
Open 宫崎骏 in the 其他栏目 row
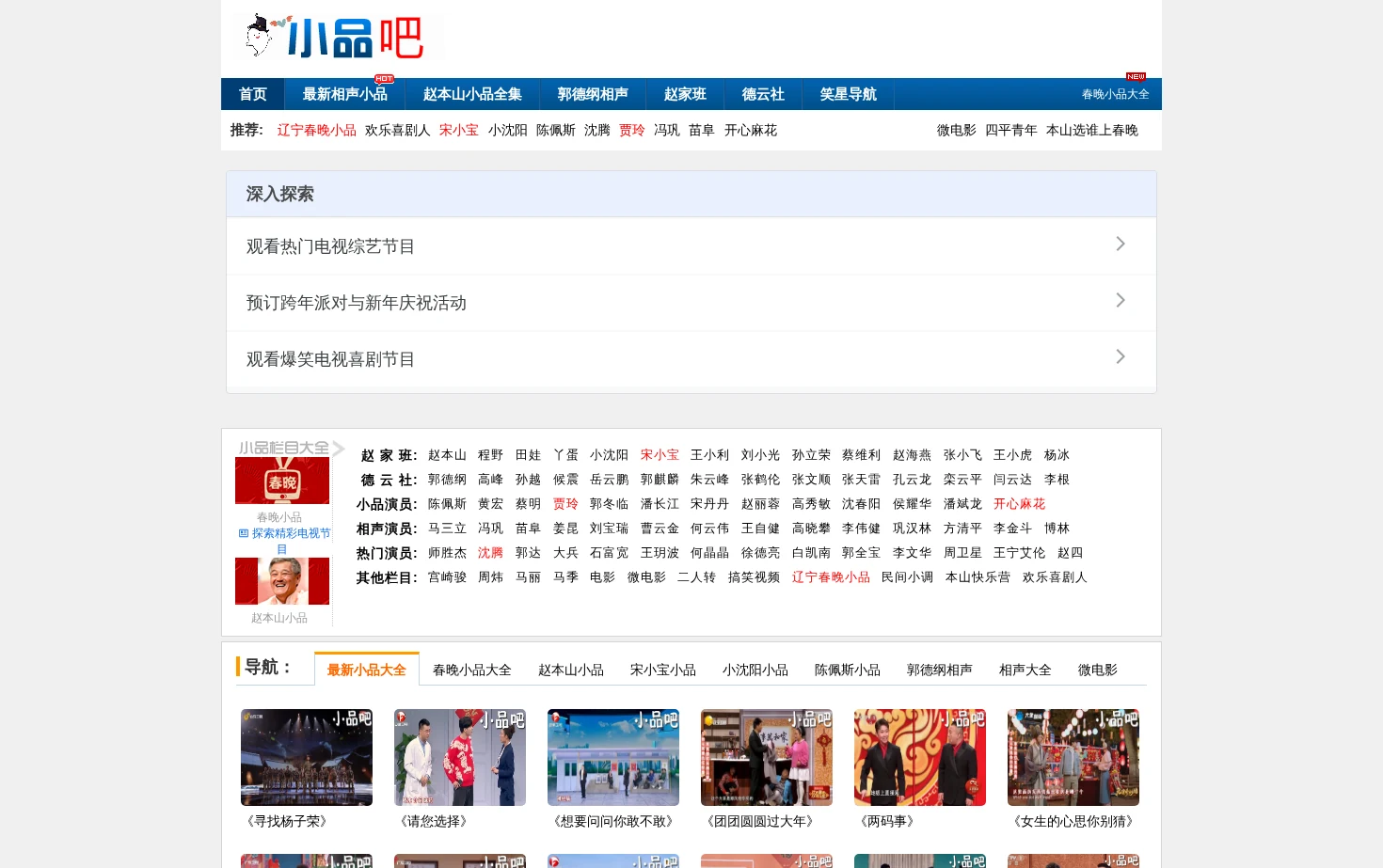[x=448, y=577]
